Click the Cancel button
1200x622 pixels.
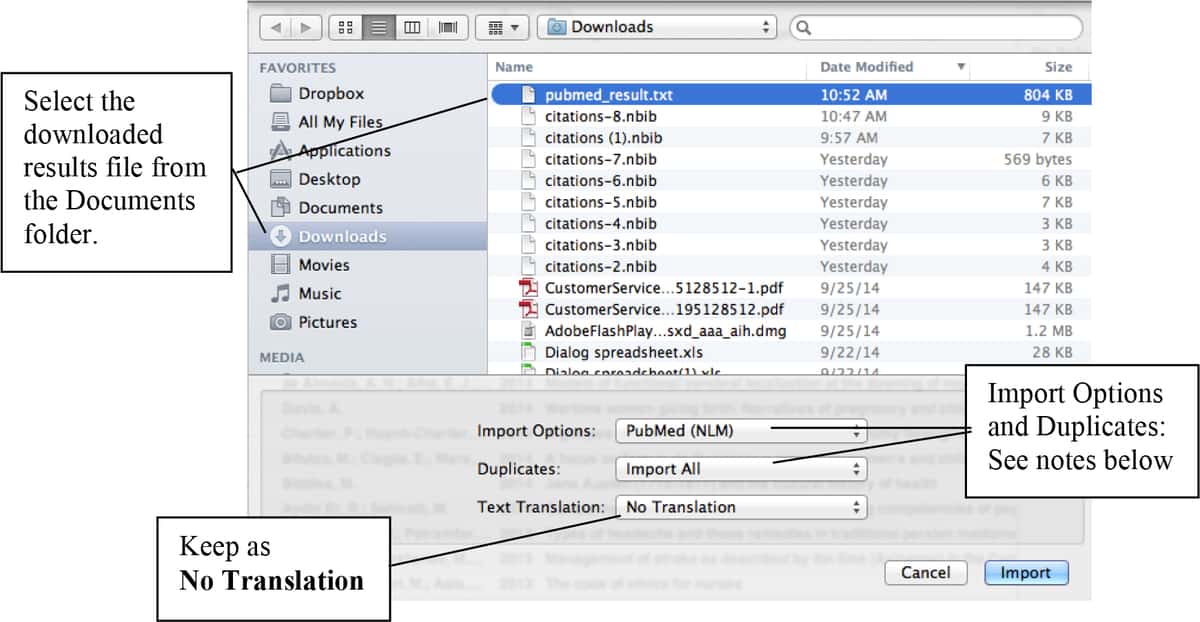click(x=926, y=573)
